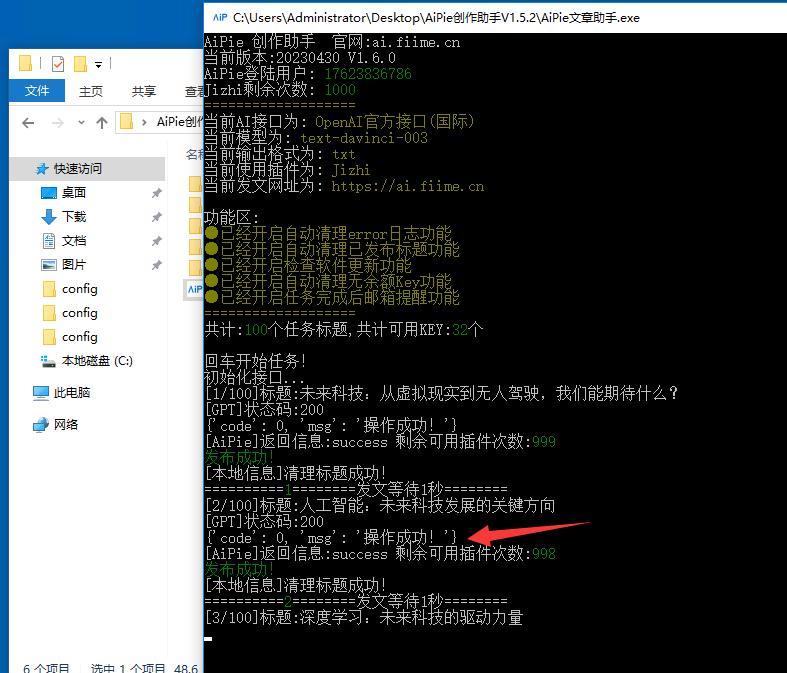
Task: Open the quick access toolbar customize dropdown
Action: click(x=98, y=65)
